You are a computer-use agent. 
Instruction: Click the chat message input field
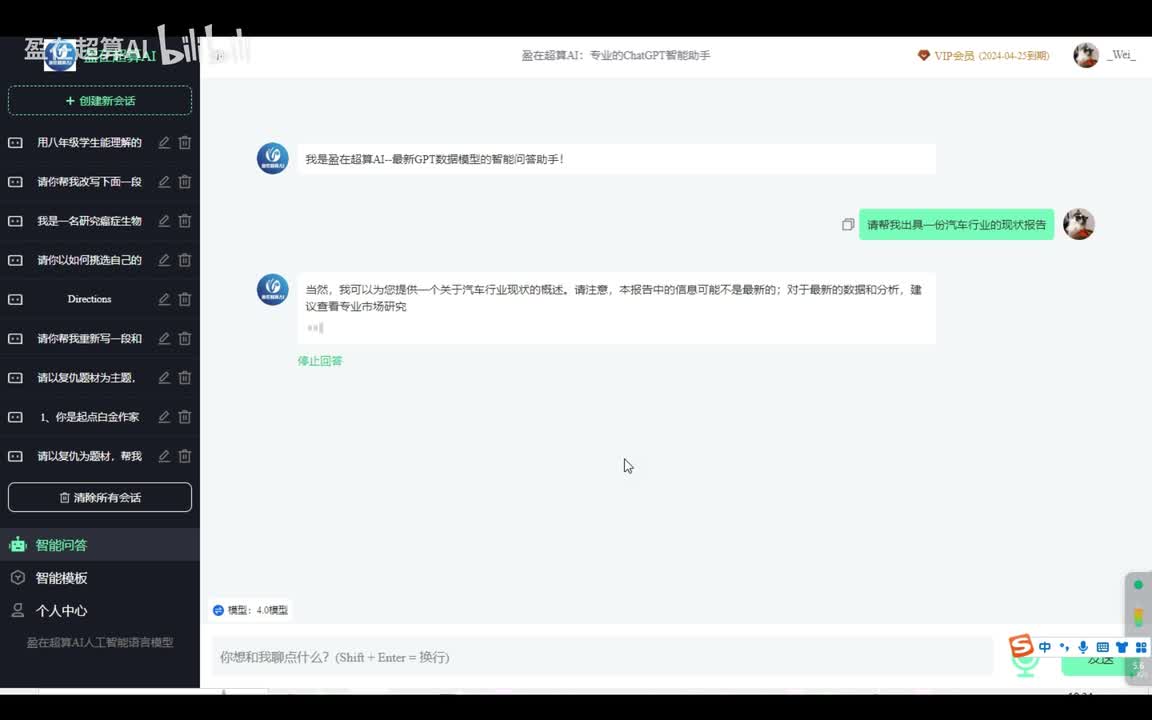[x=600, y=657]
